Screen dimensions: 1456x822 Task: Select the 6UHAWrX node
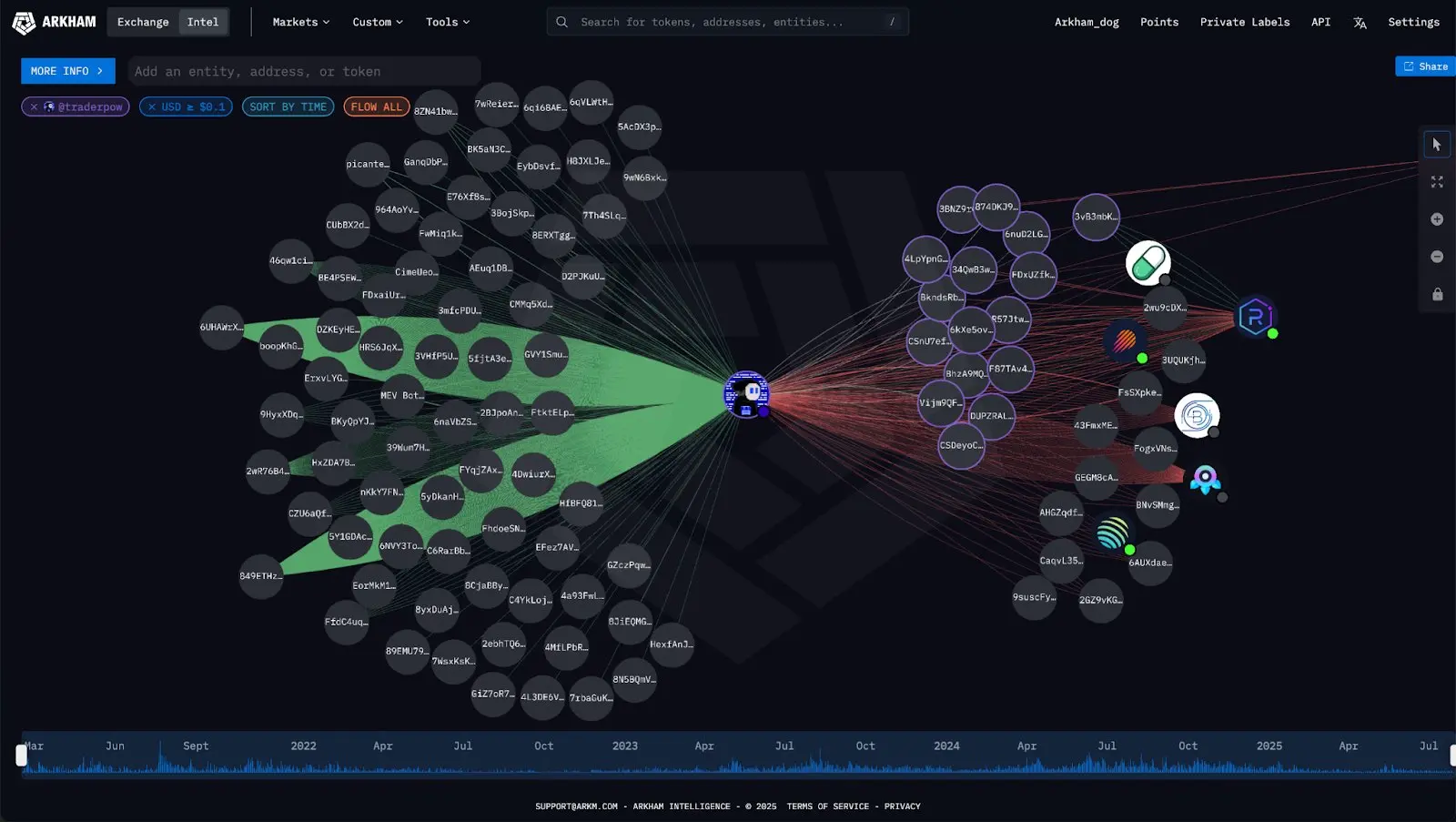pyautogui.click(x=221, y=328)
